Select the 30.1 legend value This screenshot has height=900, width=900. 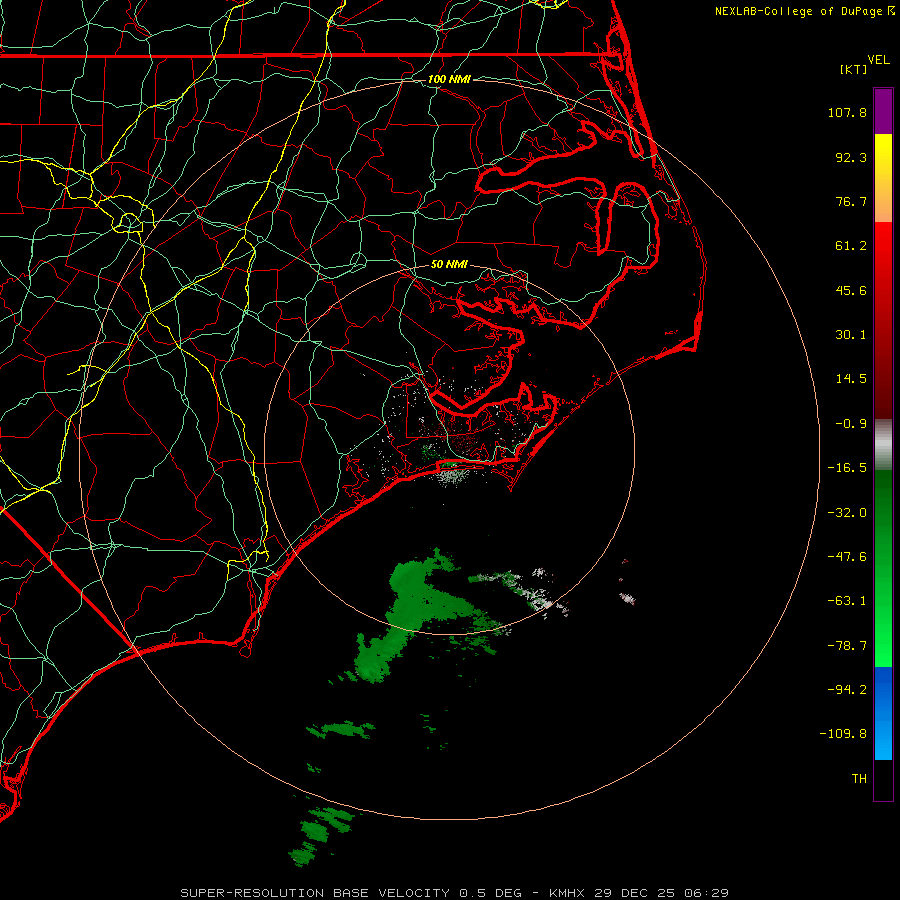coord(851,335)
